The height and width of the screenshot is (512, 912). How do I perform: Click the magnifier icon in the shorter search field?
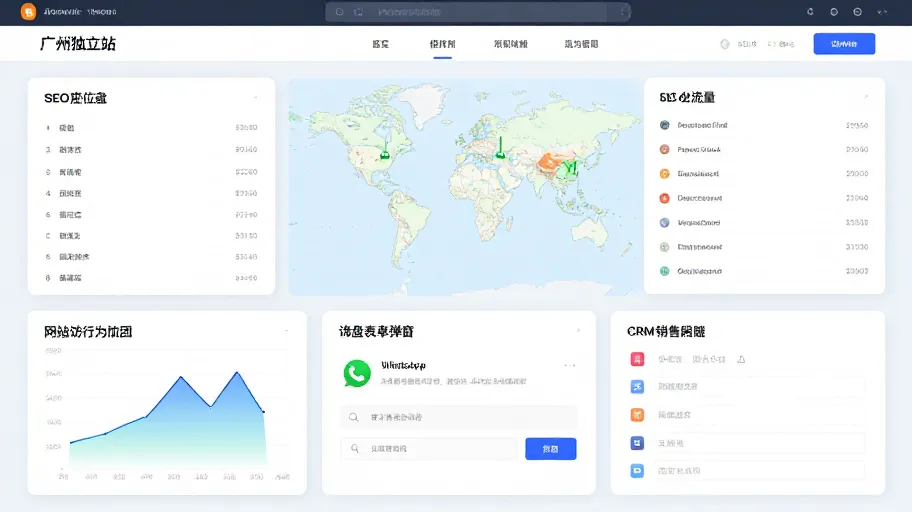[x=355, y=449]
